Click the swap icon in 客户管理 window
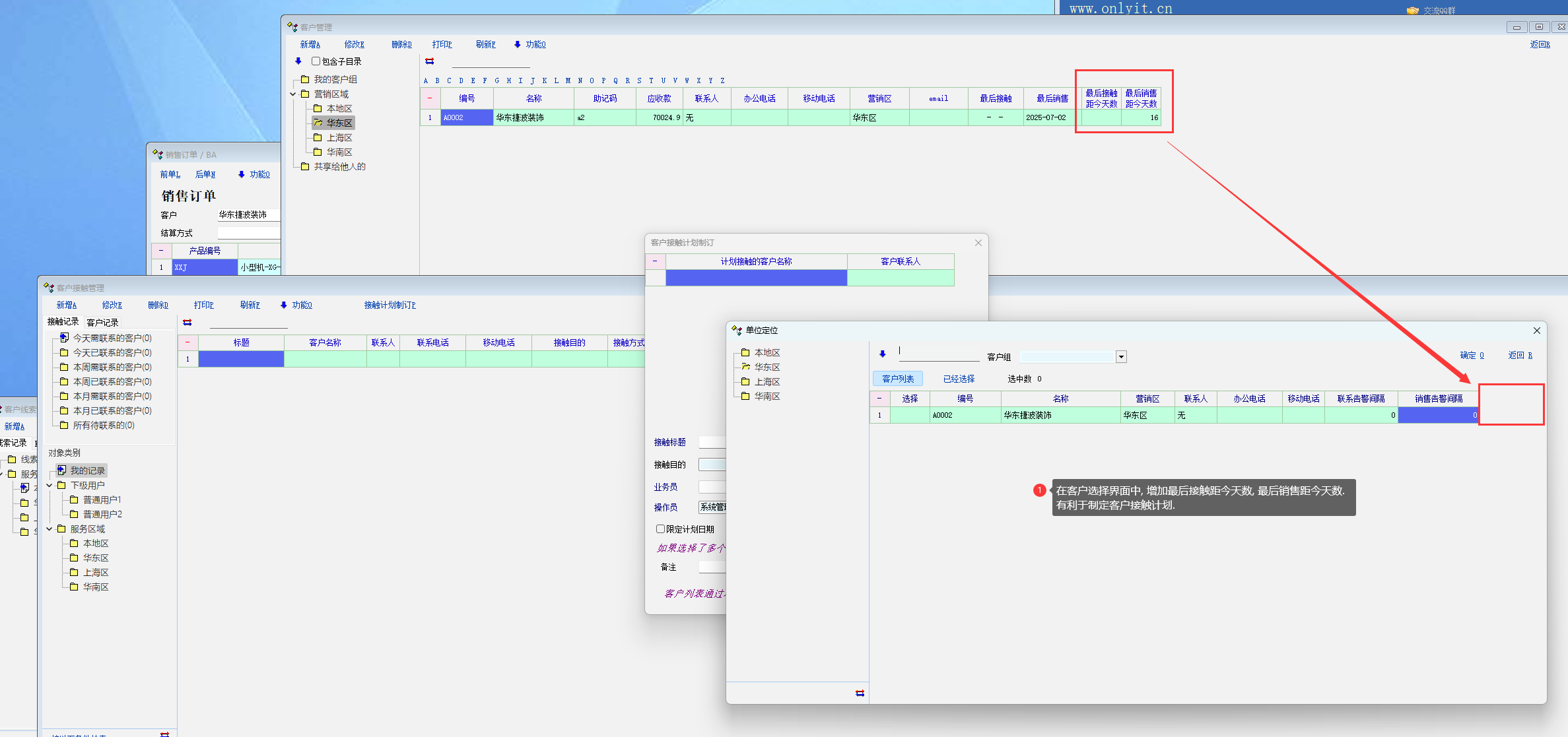Image resolution: width=1568 pixels, height=737 pixels. point(430,61)
